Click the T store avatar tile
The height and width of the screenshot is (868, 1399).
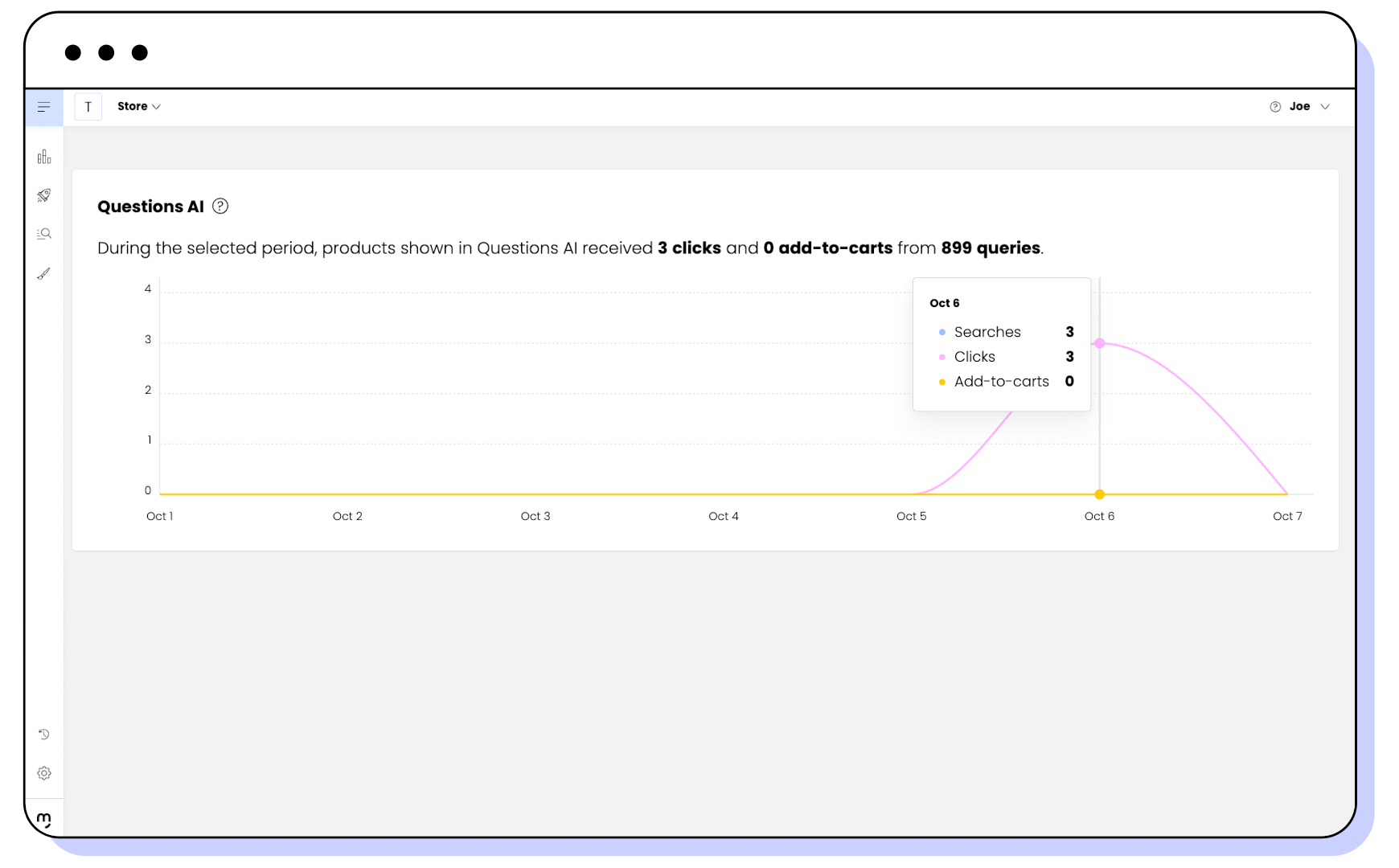point(88,107)
